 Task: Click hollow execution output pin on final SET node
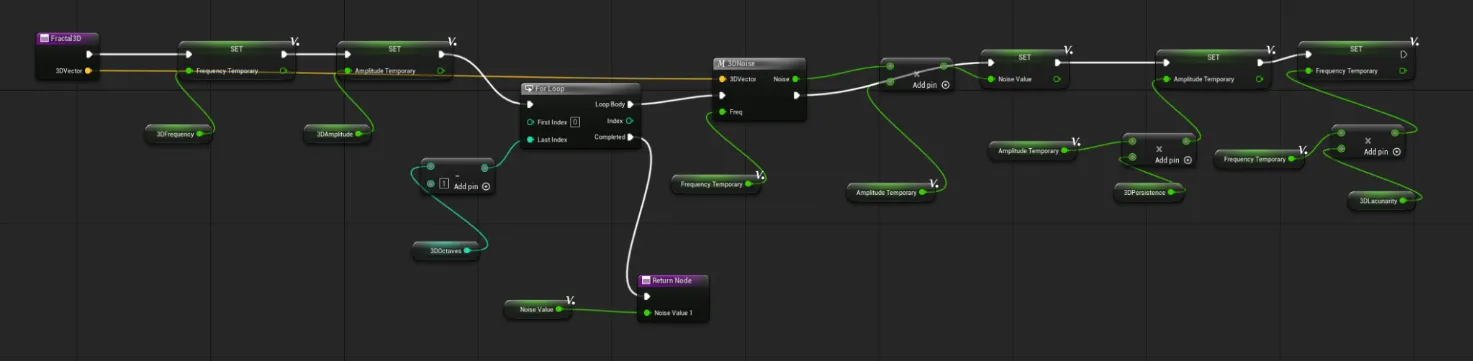click(x=1404, y=55)
